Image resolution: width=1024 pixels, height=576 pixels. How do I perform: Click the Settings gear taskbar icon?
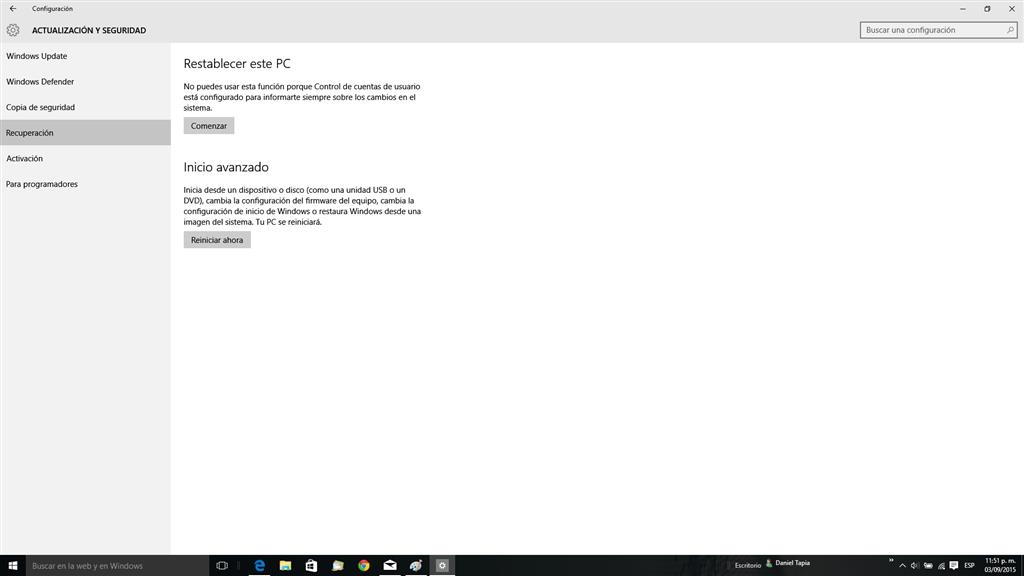click(442, 566)
